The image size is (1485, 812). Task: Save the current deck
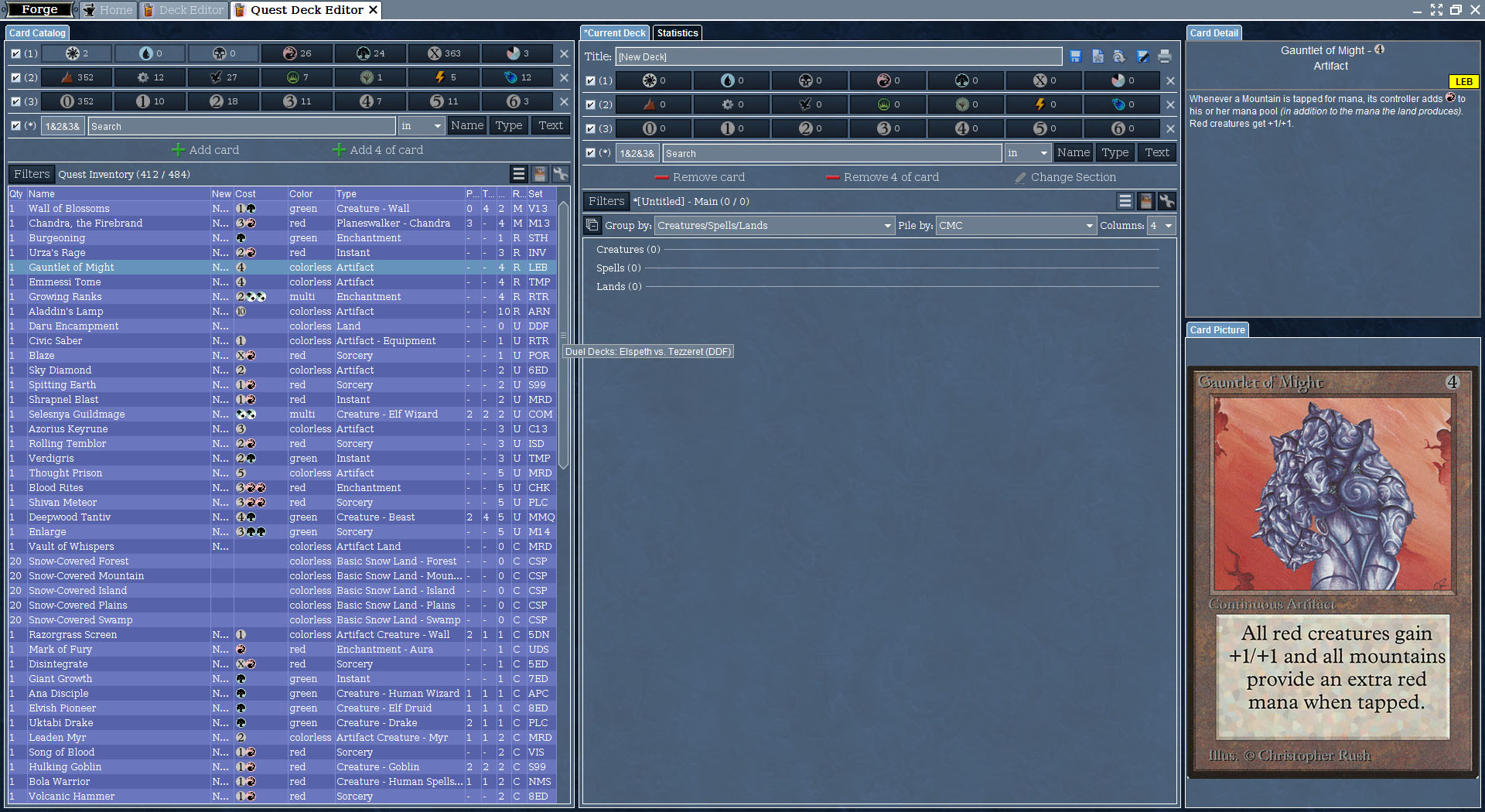click(x=1075, y=56)
